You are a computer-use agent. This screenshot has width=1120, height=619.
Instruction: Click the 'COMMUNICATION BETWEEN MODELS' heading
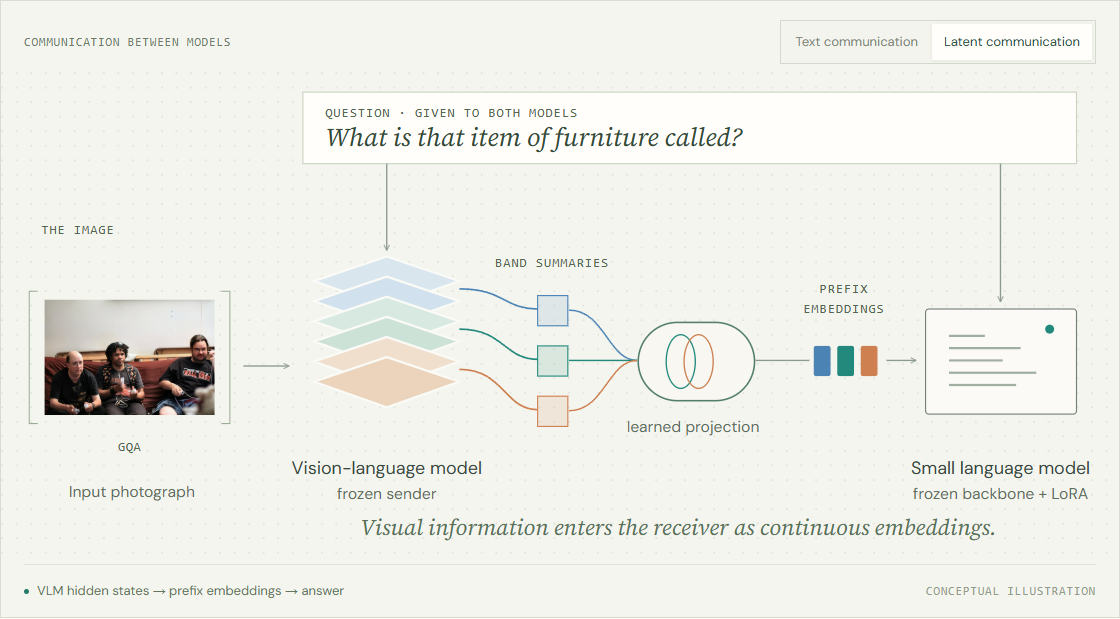[x=127, y=42]
